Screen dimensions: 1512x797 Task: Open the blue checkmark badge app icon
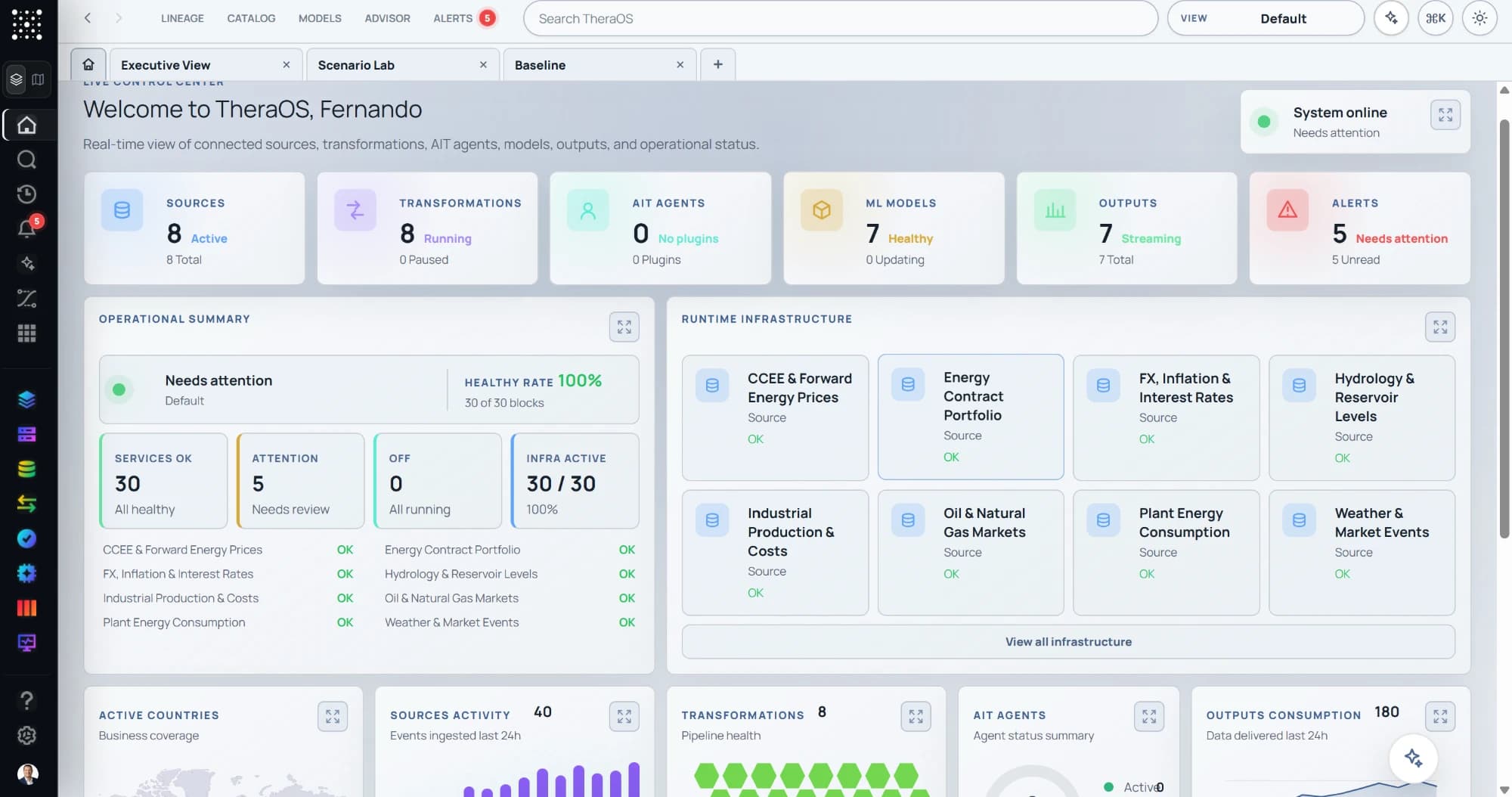26,538
